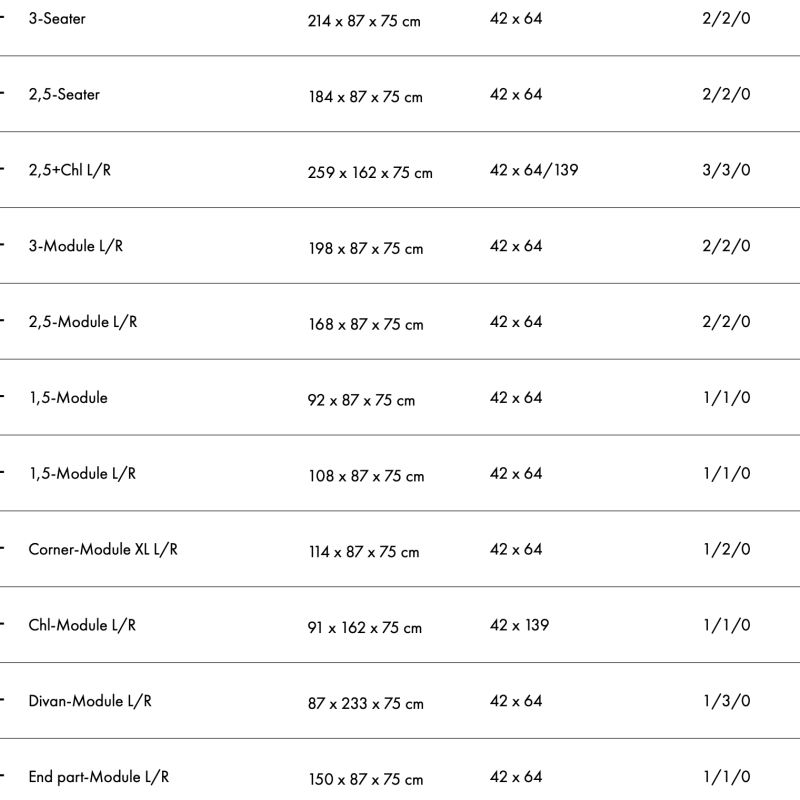
Task: Click the 3/3/0 cushion count
Action: pyautogui.click(x=726, y=170)
